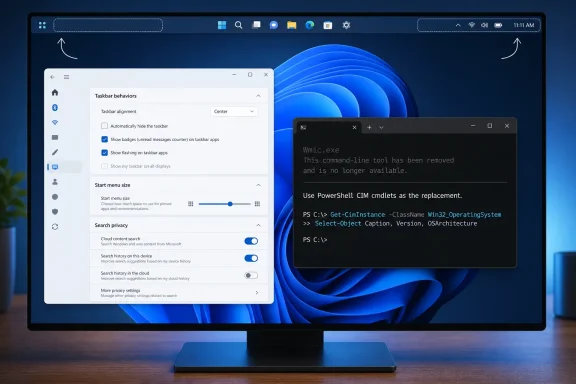Viewport: 576px width, 384px height.
Task: Turn off Cloud content search toggle
Action: (251, 241)
